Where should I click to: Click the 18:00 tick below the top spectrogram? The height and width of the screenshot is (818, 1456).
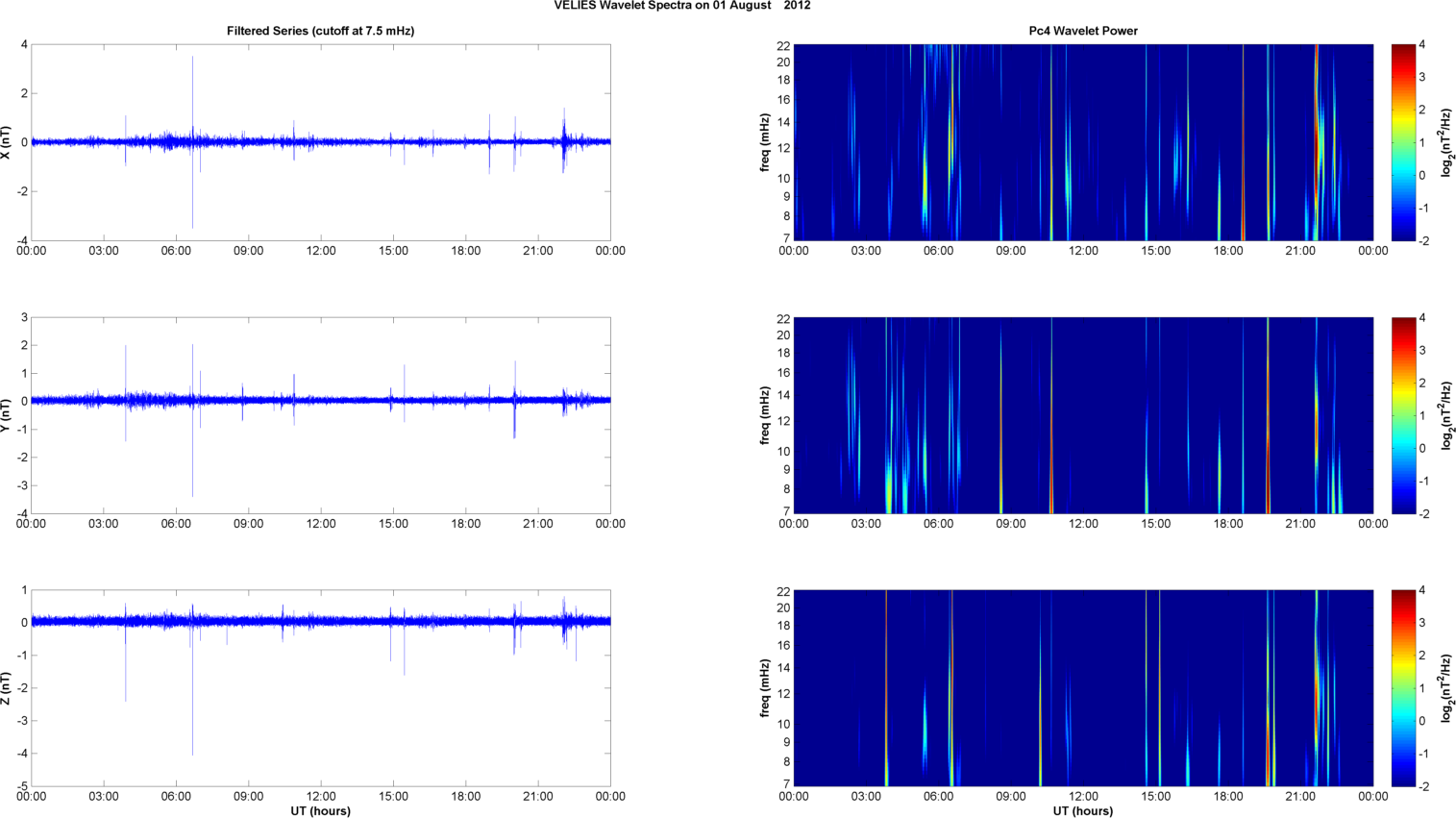1228,251
